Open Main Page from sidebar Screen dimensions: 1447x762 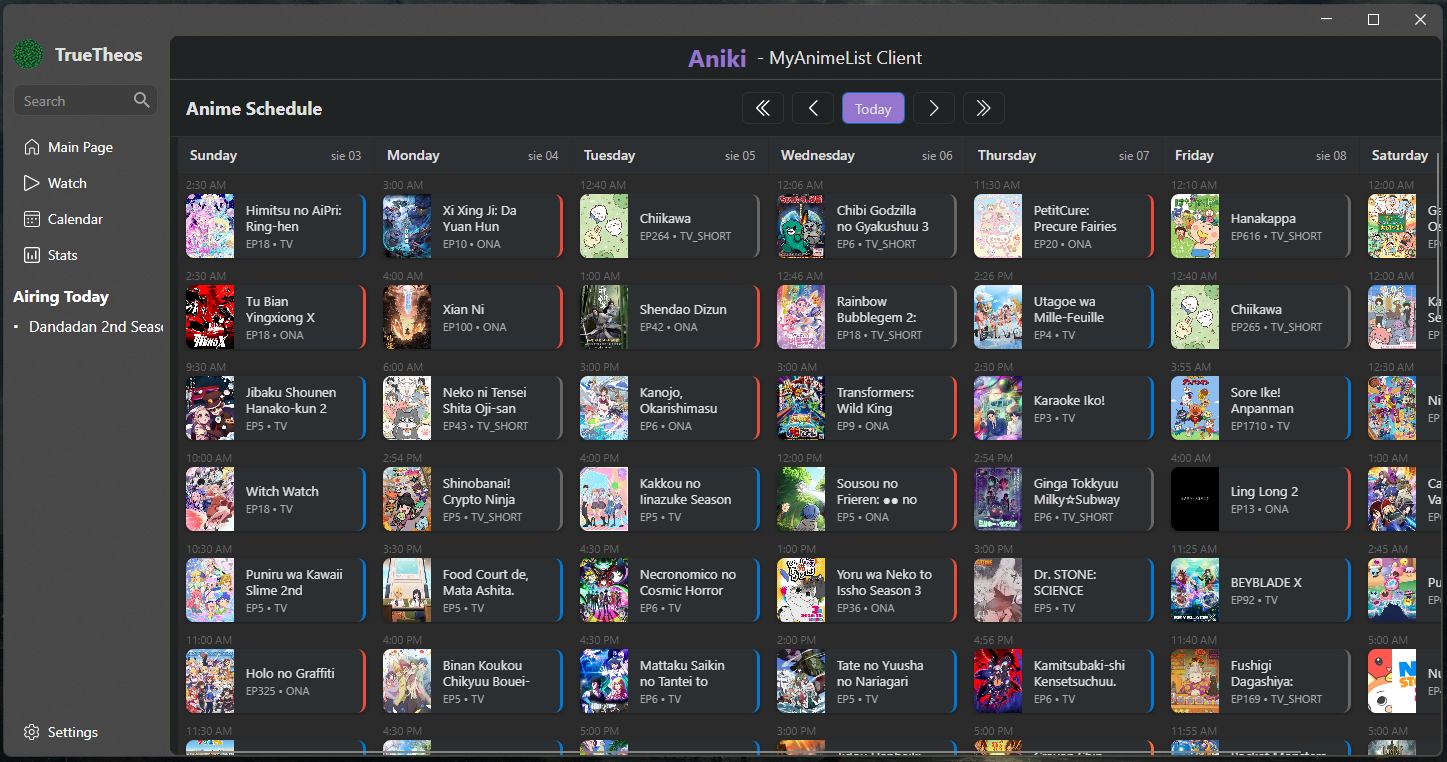(x=80, y=147)
